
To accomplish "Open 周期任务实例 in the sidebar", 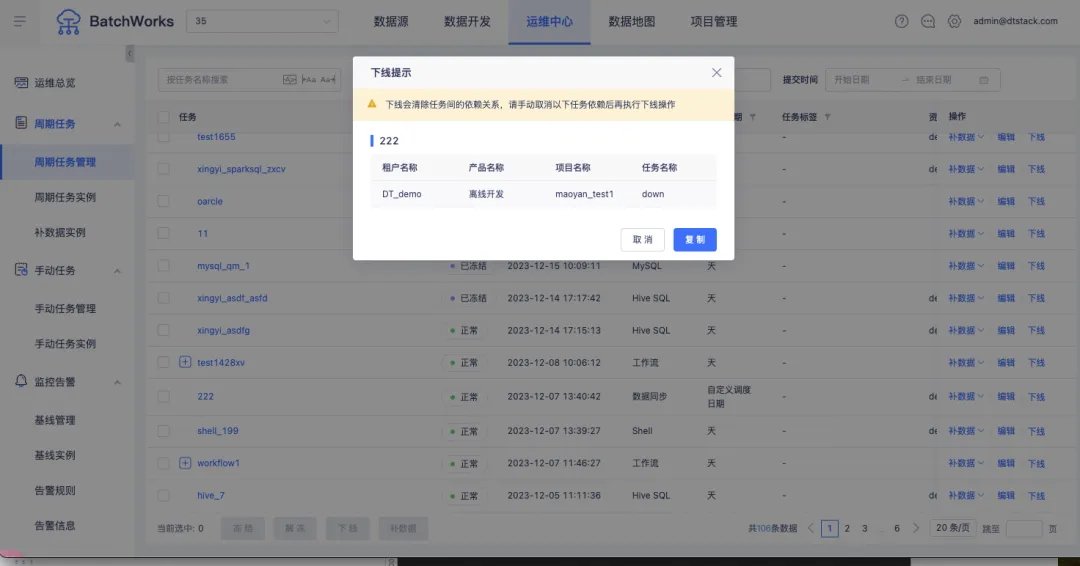I will tap(65, 198).
